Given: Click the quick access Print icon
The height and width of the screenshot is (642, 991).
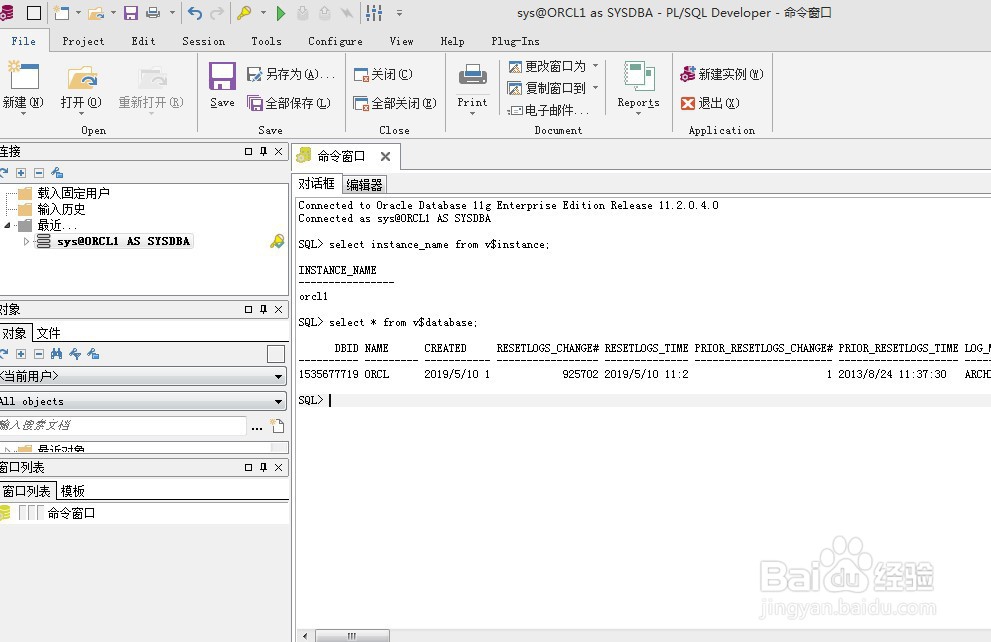Looking at the screenshot, I should point(153,13).
